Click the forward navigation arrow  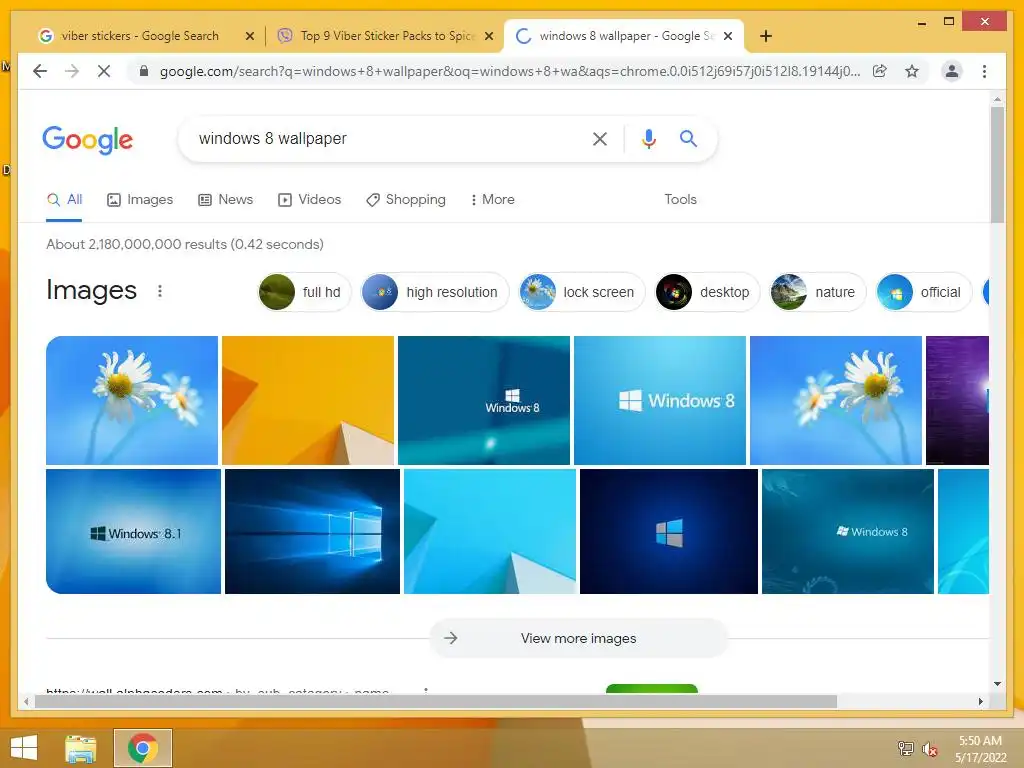[72, 71]
